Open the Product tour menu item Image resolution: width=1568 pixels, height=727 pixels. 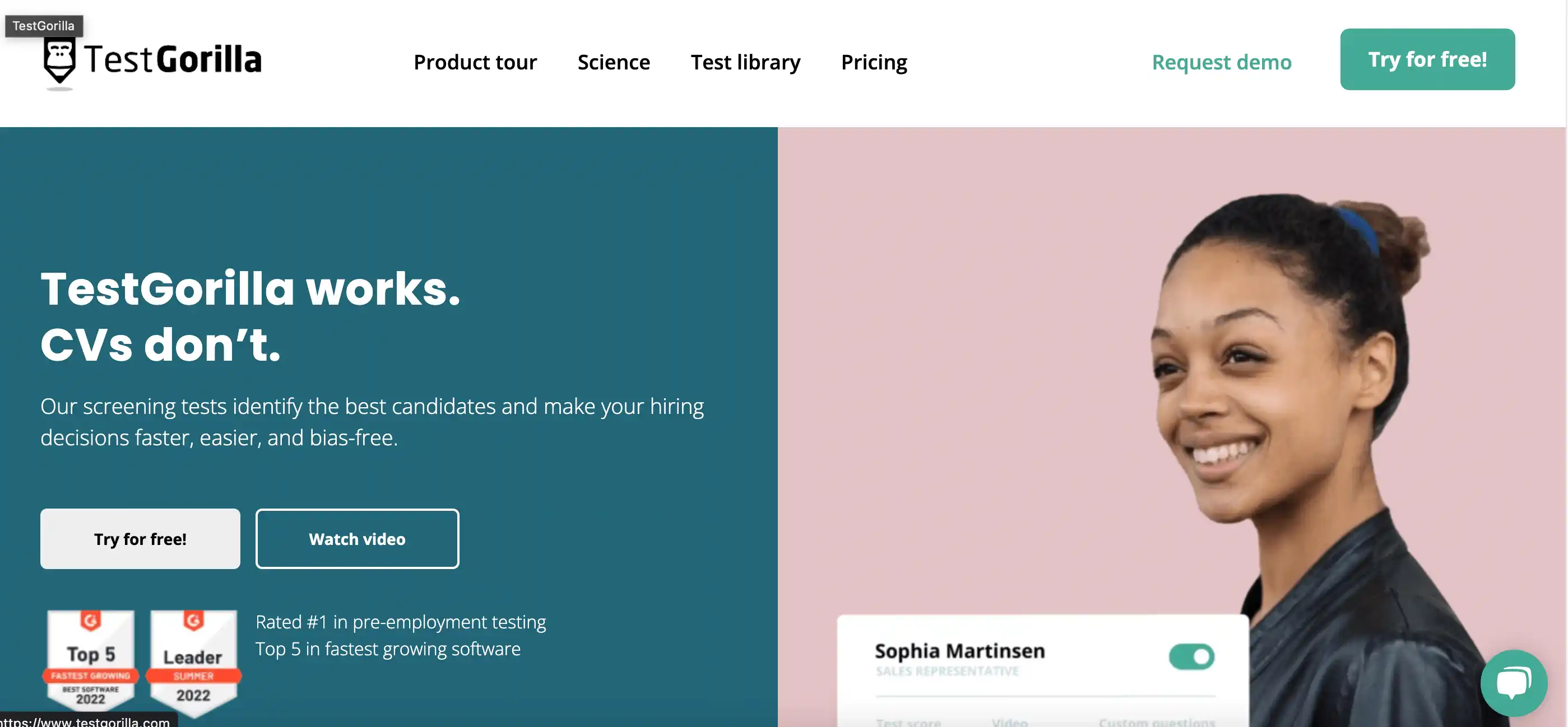click(x=475, y=62)
